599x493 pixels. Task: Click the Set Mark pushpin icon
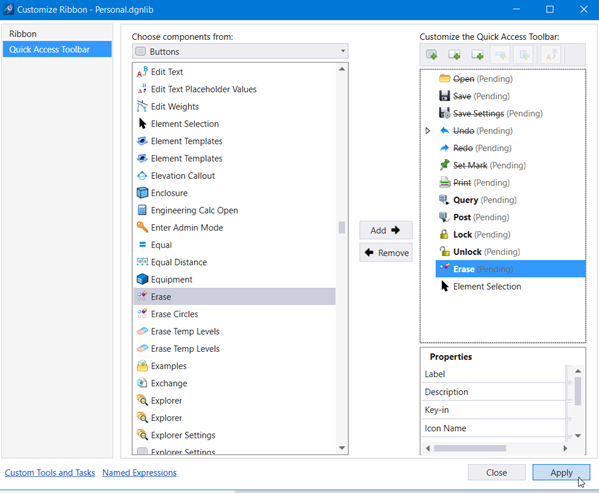(x=444, y=165)
